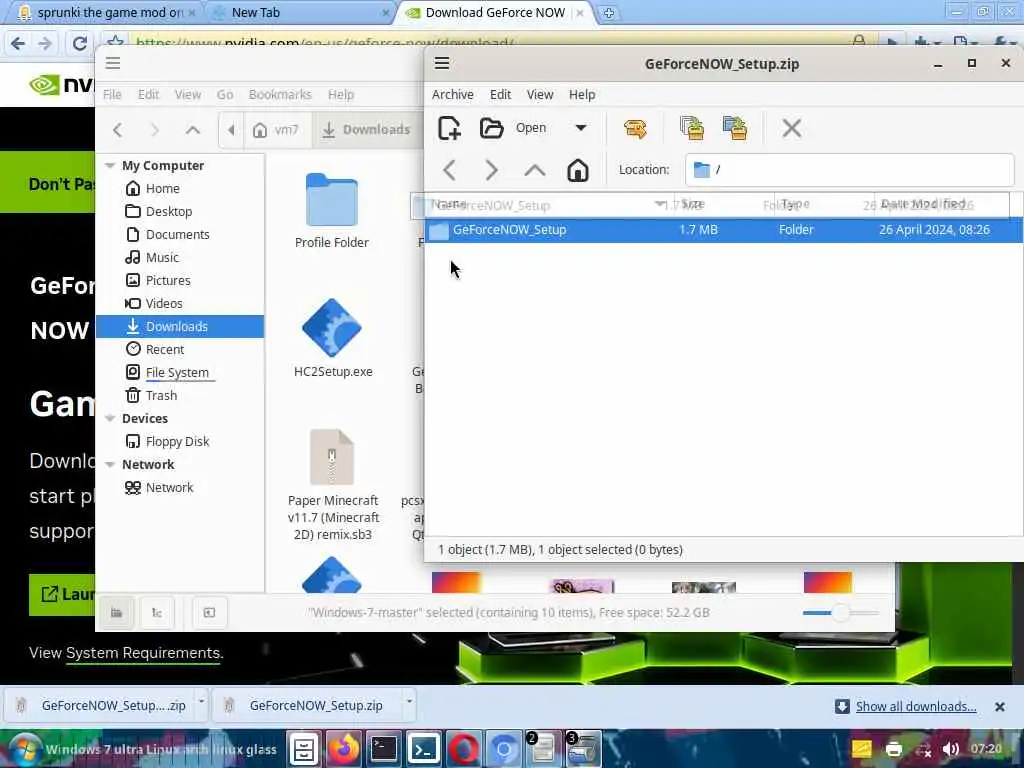Go forward in archive manager navigation
Screen dimensions: 1024x768
491,170
